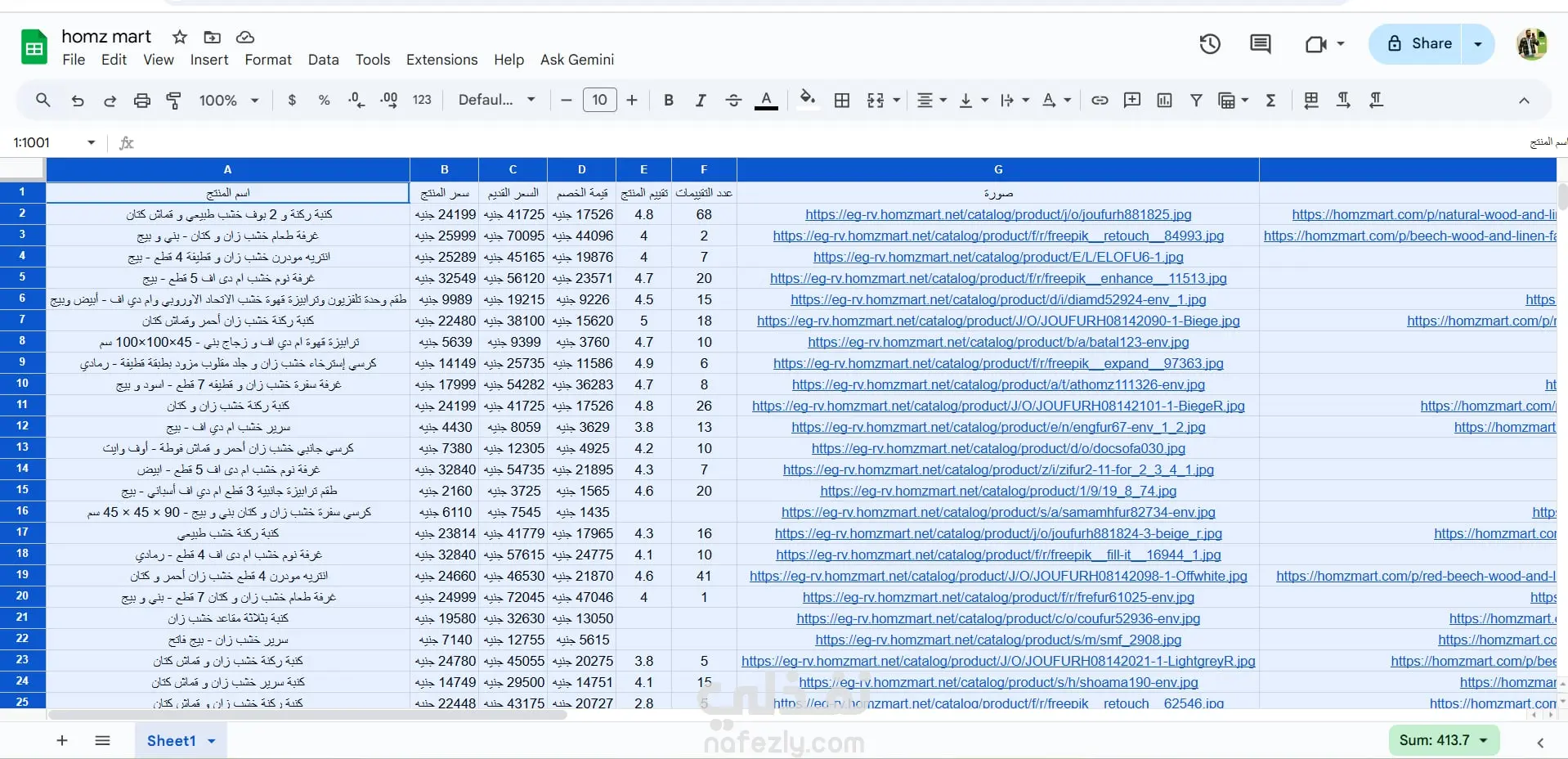Open the docsofa030.jpg image link

coord(998,448)
